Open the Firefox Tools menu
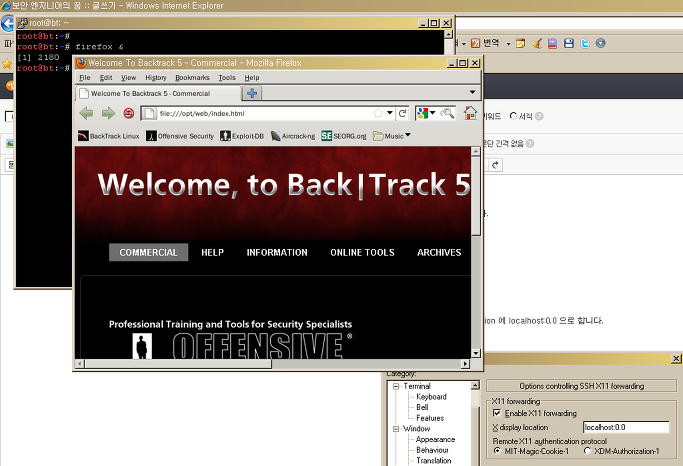 (x=227, y=78)
